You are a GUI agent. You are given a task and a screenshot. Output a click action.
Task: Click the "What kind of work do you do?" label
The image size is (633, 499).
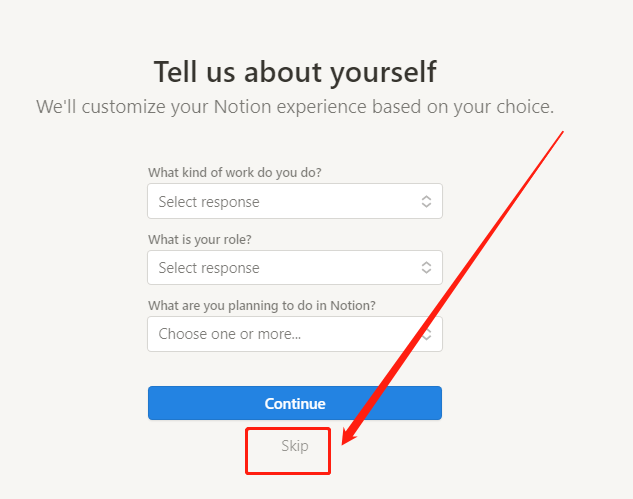pyautogui.click(x=235, y=172)
